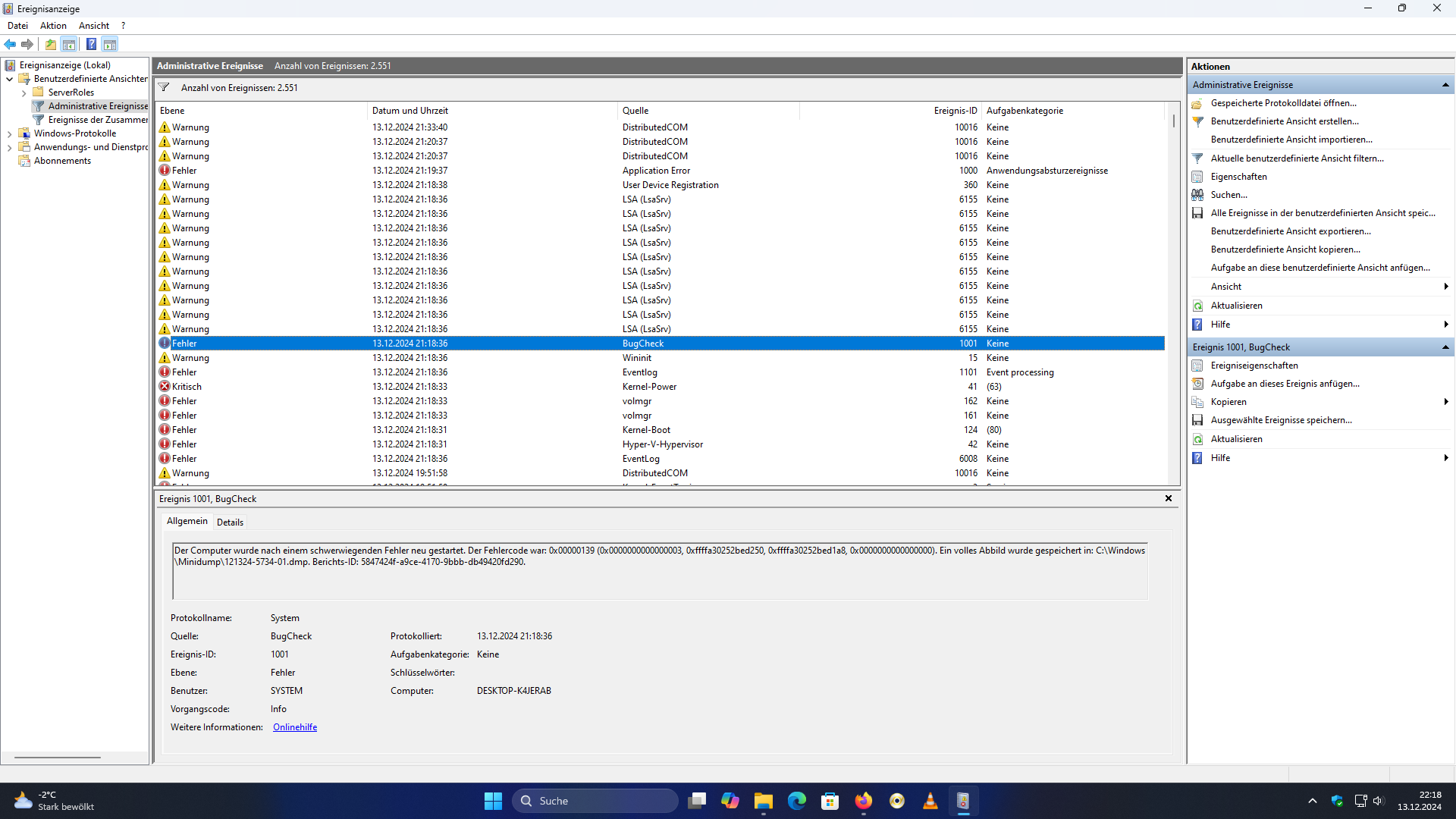
Task: Click the Onlinehilfe link
Action: pos(295,727)
